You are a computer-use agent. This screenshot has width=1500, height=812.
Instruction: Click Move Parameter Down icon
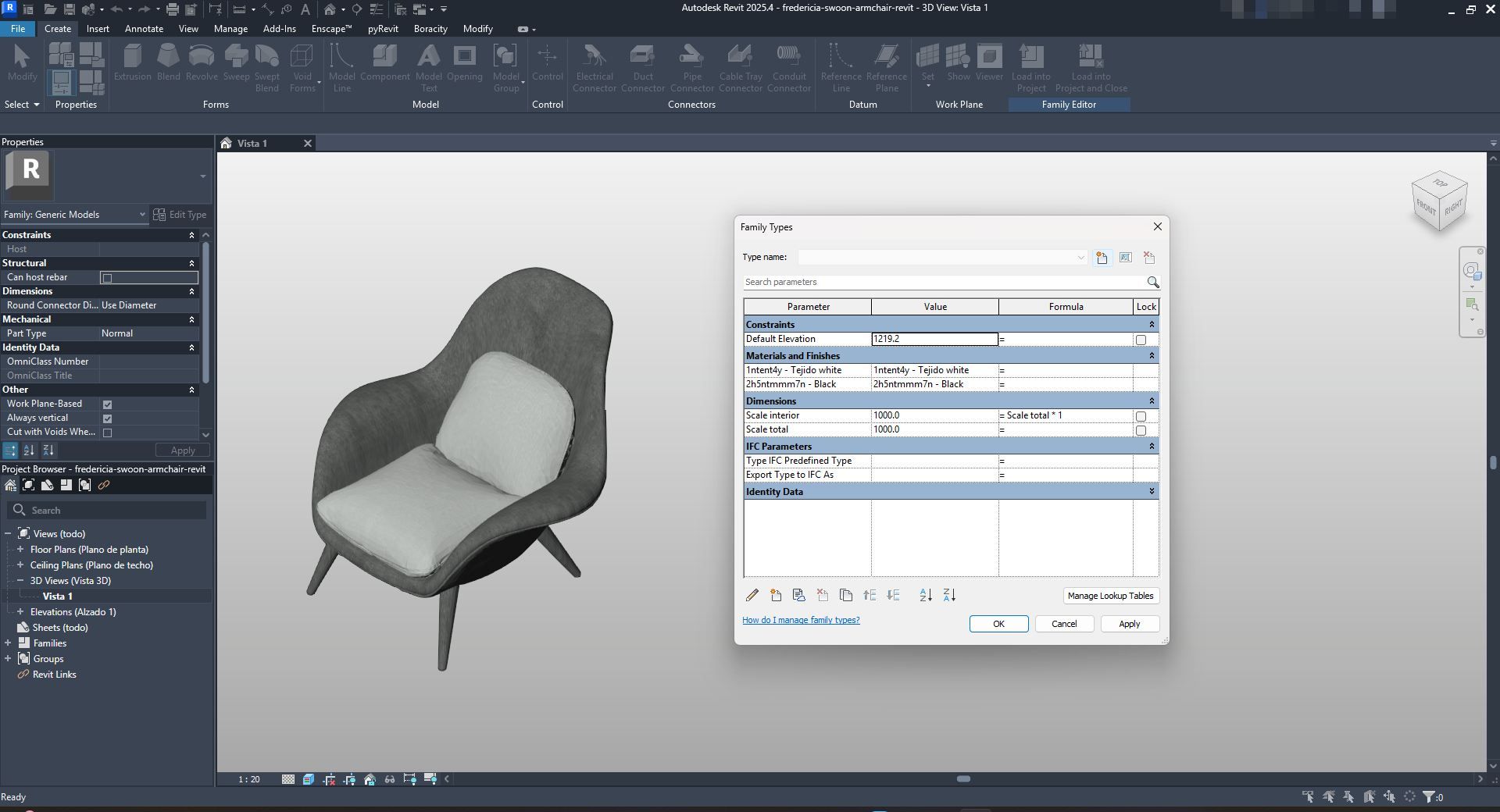894,596
